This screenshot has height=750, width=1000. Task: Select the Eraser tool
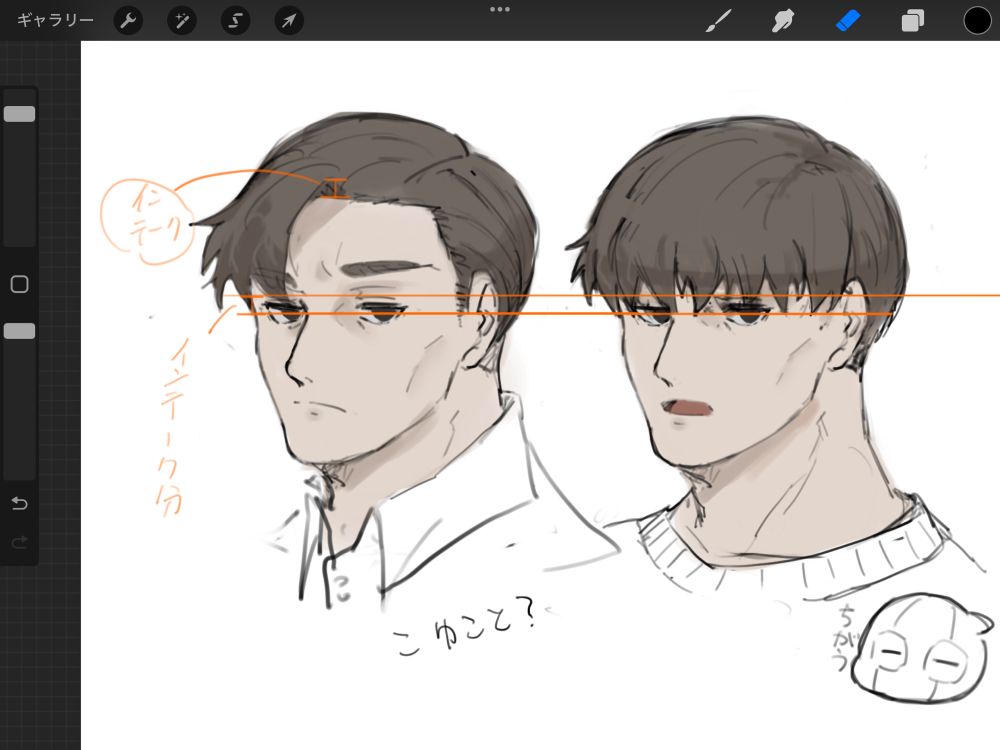(848, 20)
